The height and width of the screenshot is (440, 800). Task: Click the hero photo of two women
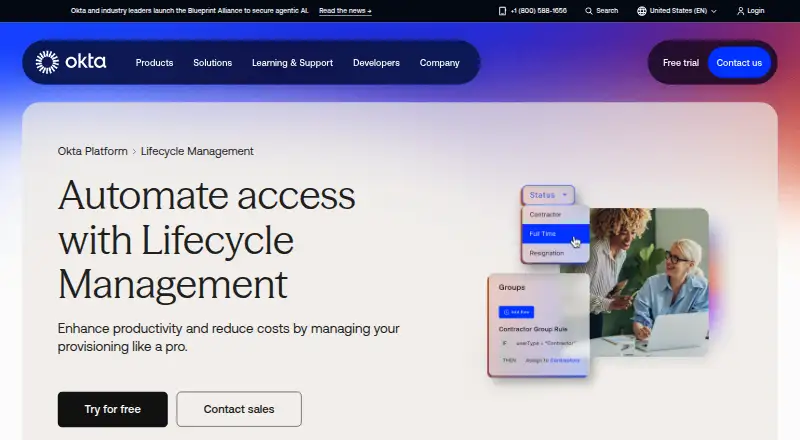pyautogui.click(x=649, y=282)
